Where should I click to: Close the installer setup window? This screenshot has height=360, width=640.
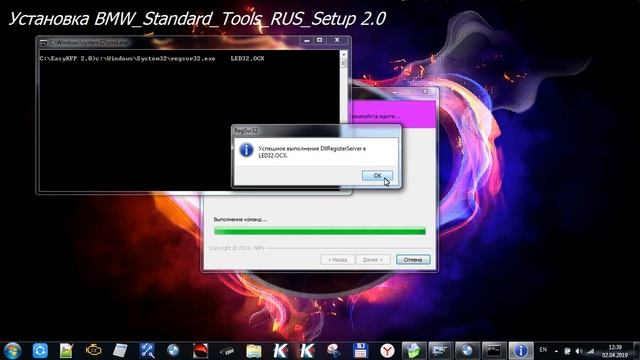point(425,92)
